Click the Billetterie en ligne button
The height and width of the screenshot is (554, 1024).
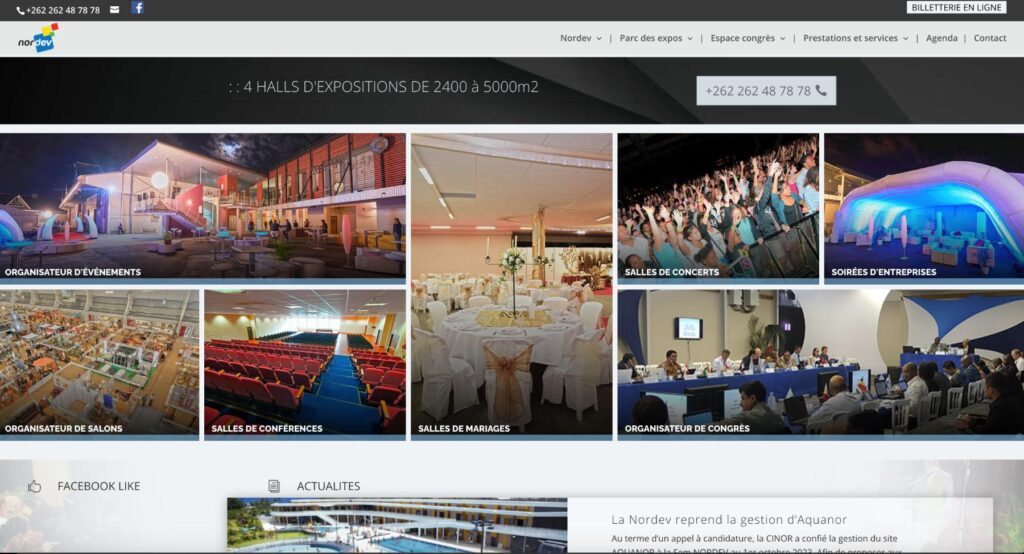coord(956,8)
